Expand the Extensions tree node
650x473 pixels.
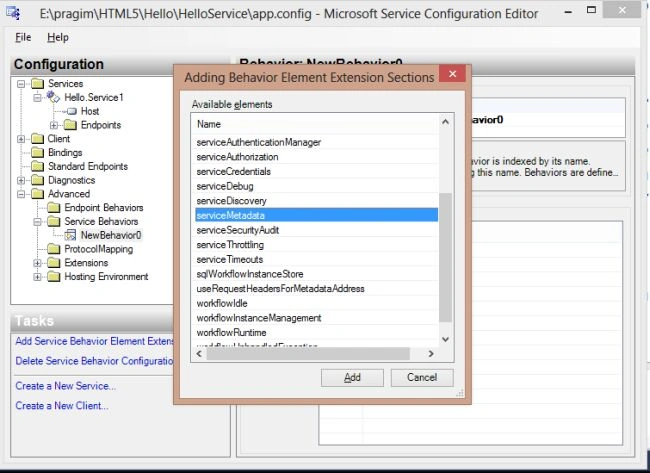37,263
